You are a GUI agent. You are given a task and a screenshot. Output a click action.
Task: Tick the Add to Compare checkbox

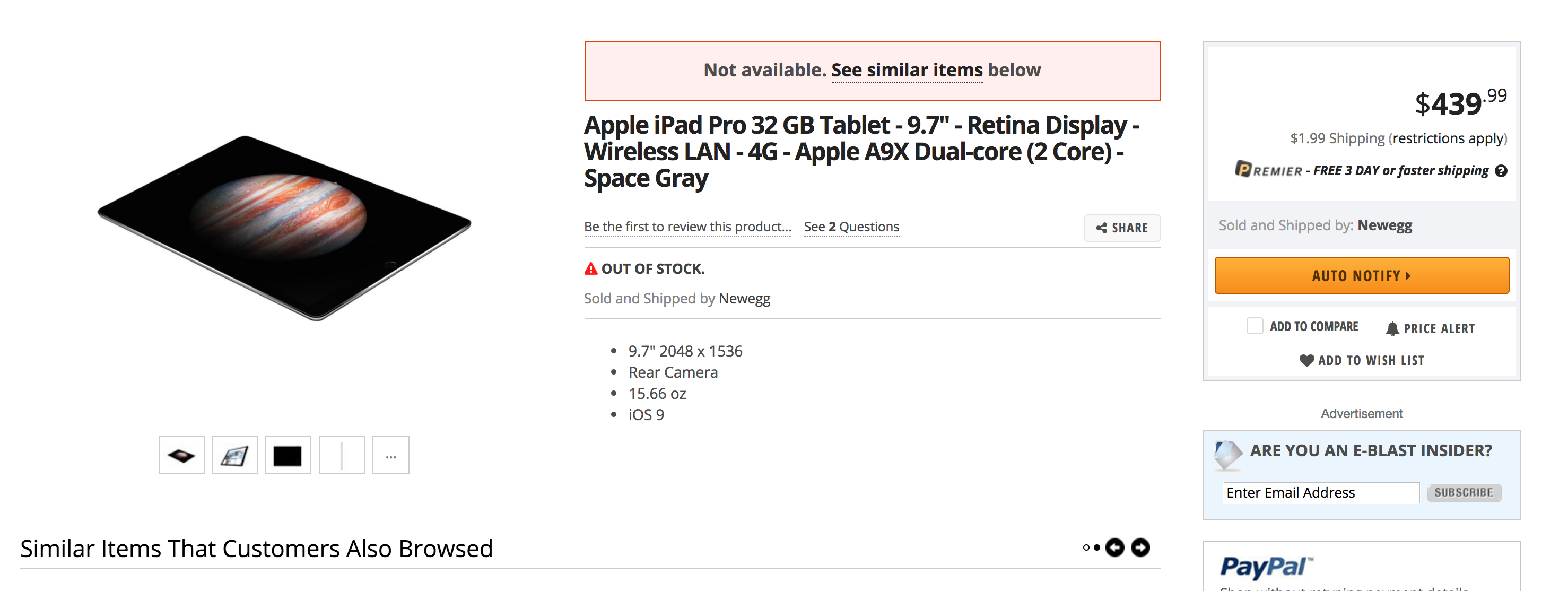click(x=1254, y=326)
